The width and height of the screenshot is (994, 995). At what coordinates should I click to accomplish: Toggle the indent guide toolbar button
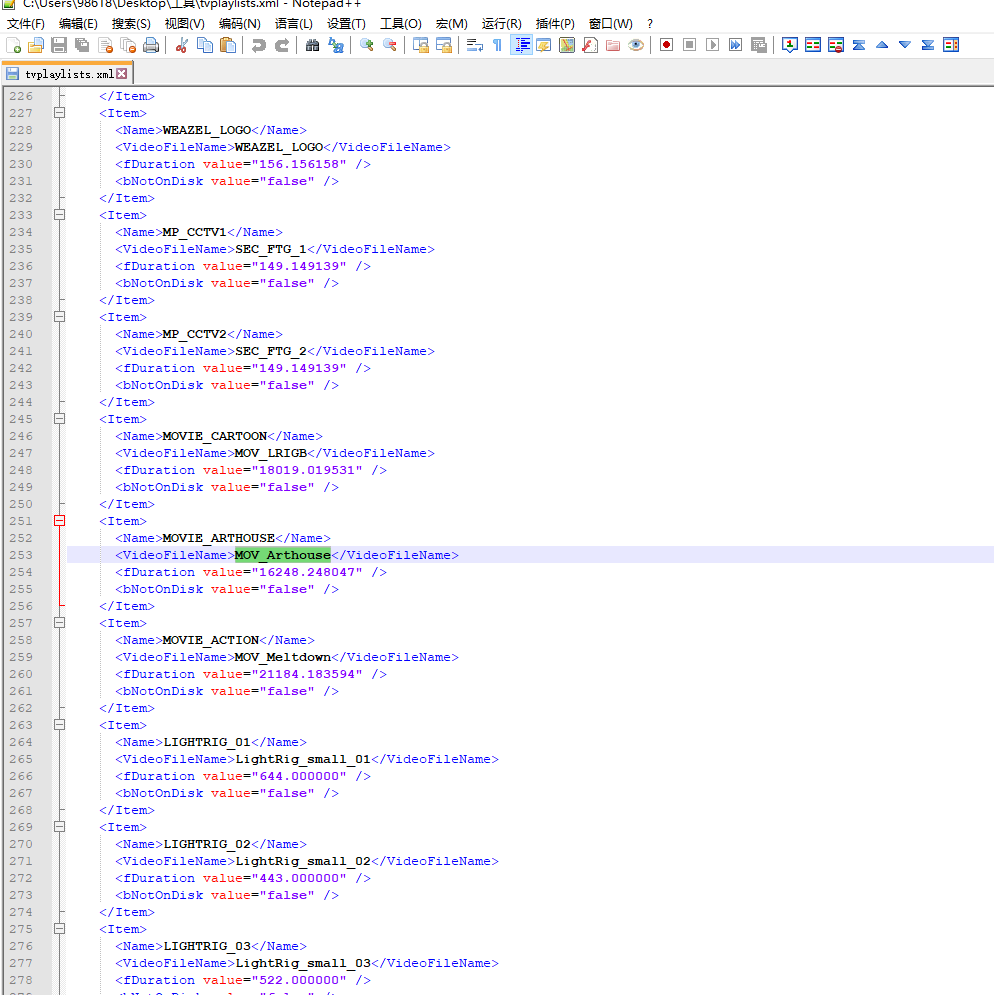521,45
